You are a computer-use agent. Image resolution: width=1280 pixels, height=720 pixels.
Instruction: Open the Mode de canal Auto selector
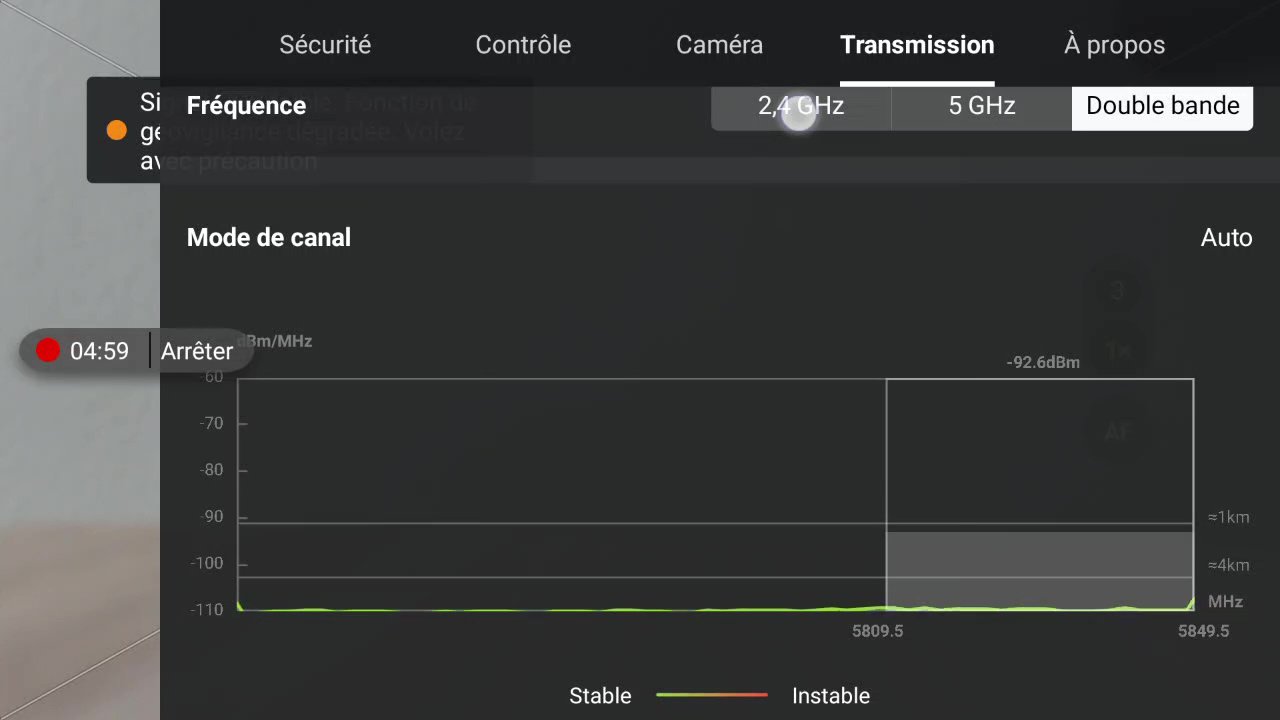point(1226,238)
